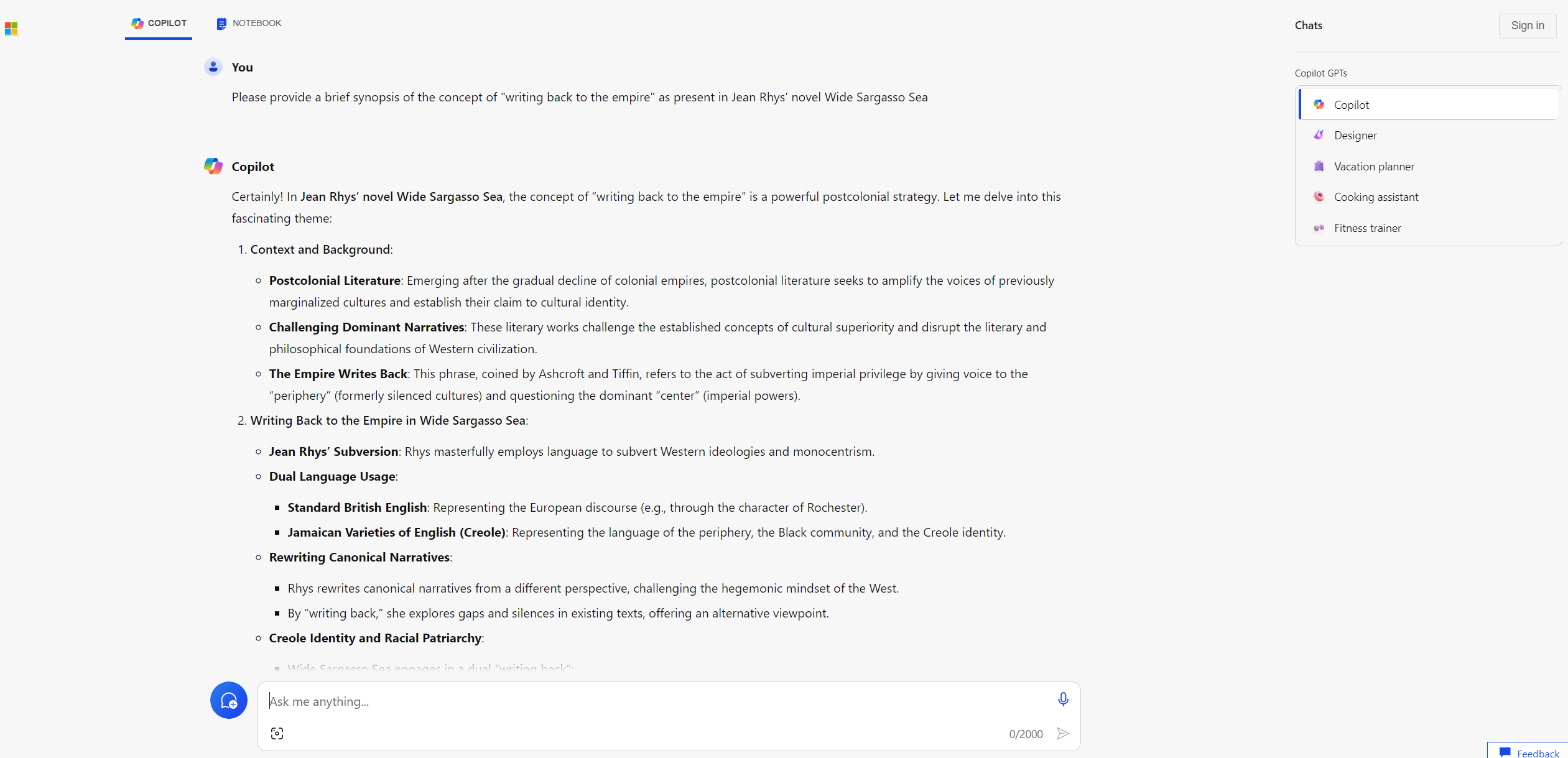Click the character counter 0/2000 area
Viewport: 1568px width, 758px height.
click(x=1024, y=732)
